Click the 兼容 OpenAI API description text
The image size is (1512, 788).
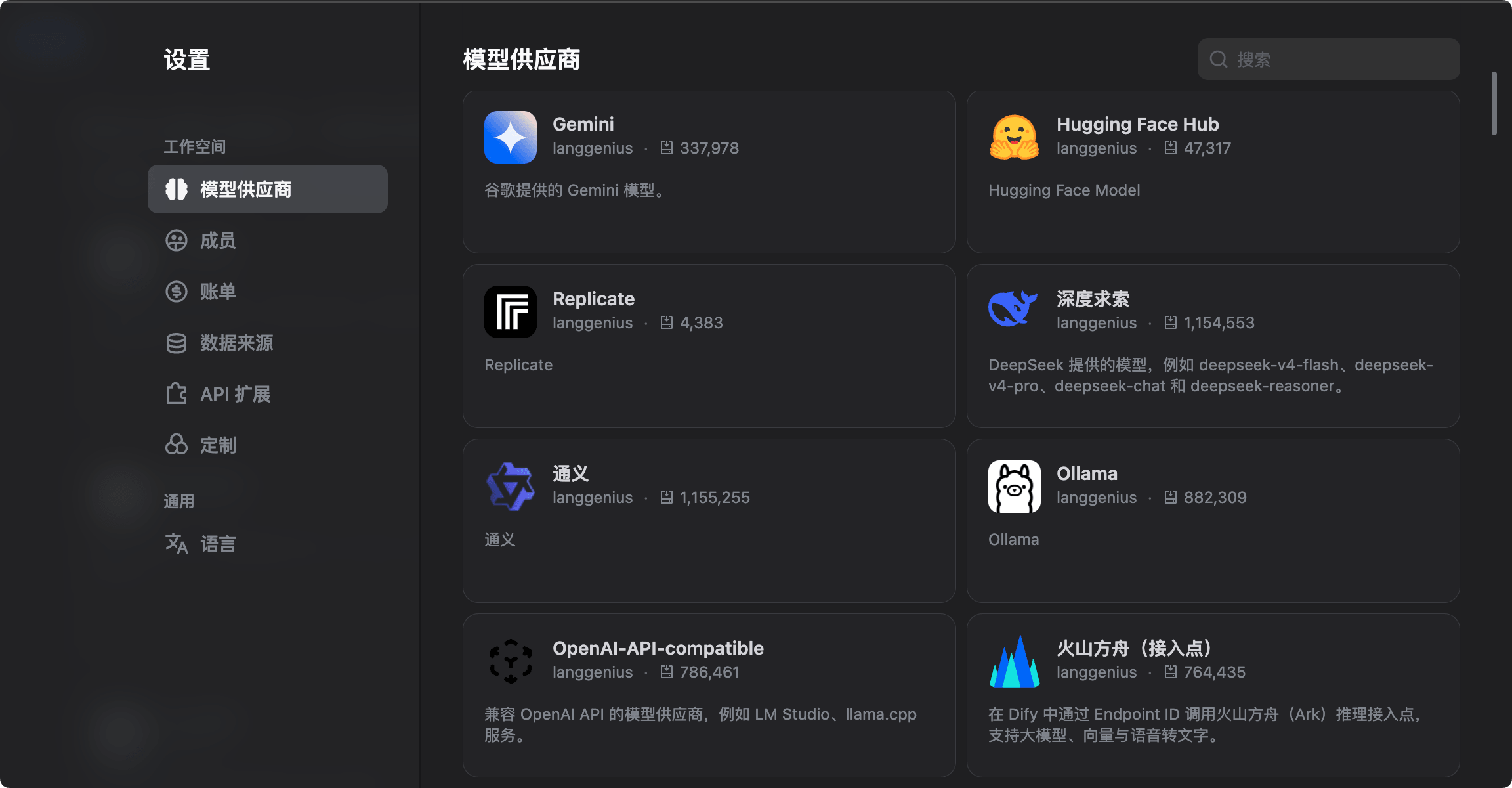[700, 724]
